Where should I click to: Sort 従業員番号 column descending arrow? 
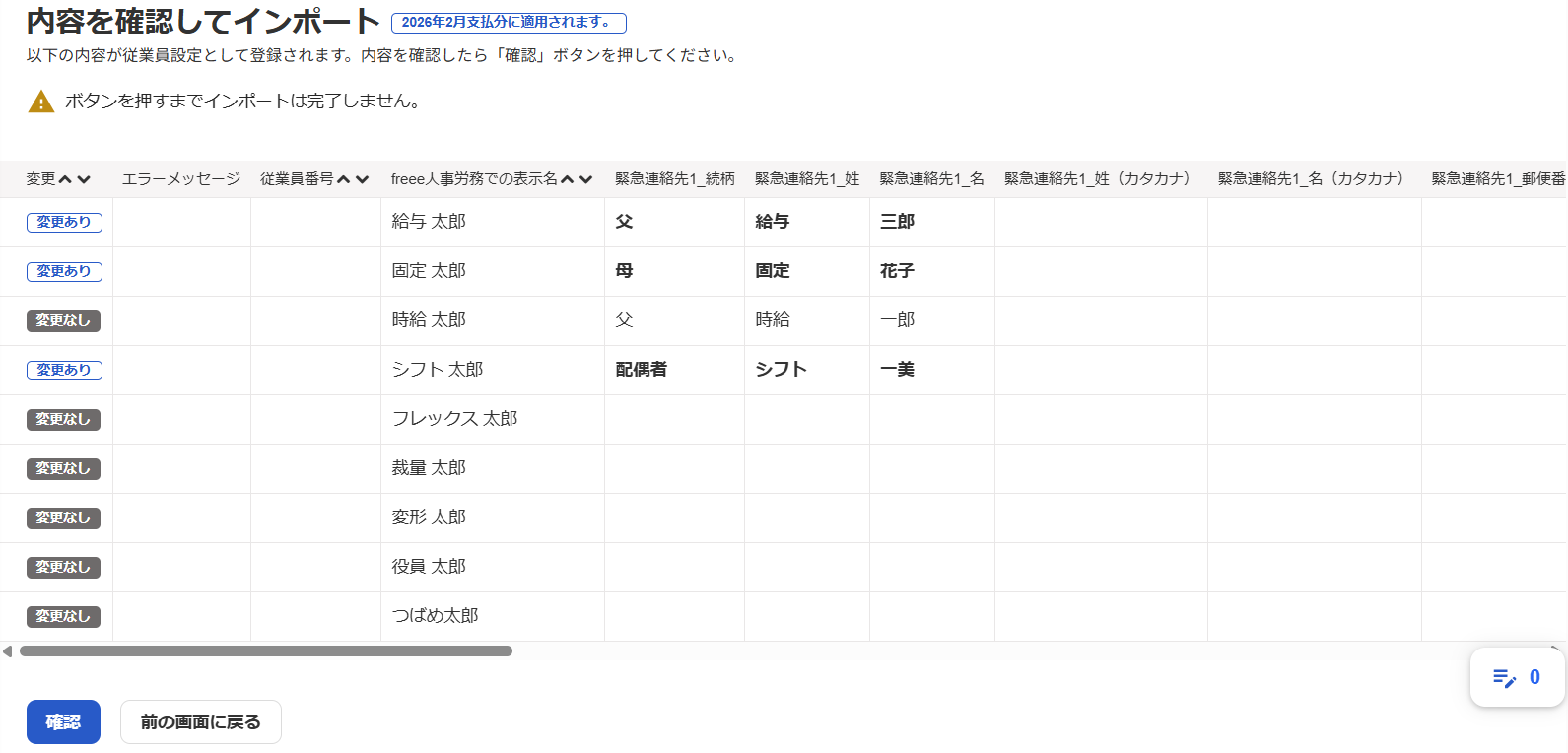pyautogui.click(x=362, y=179)
